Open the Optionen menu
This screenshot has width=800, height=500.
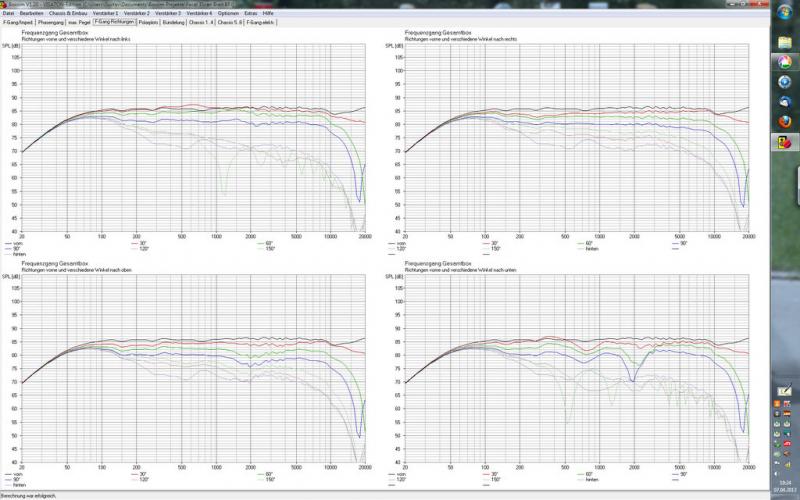(x=228, y=13)
